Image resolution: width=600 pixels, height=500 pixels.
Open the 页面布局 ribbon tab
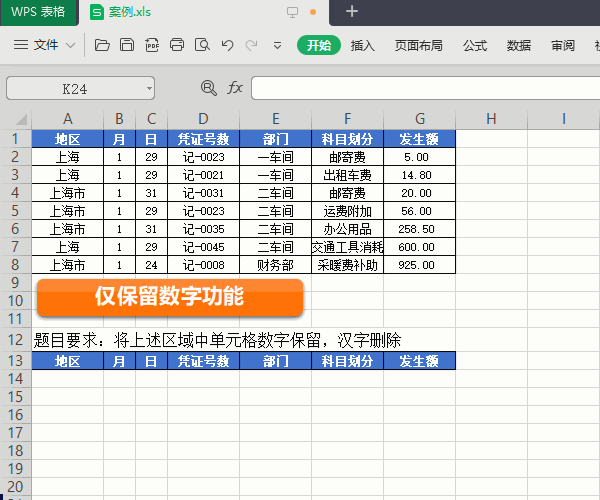pyautogui.click(x=418, y=45)
